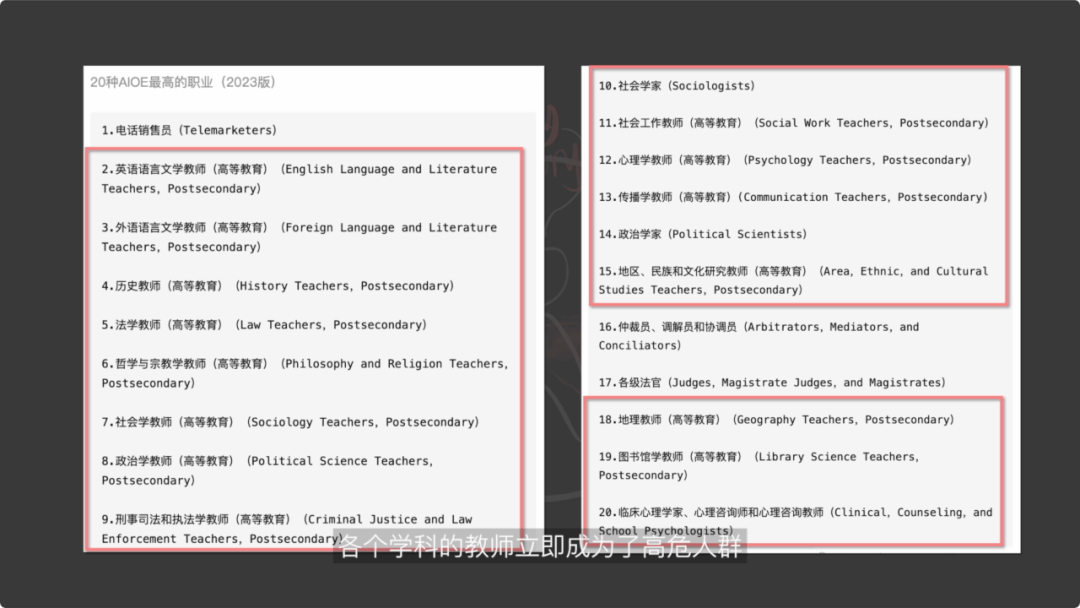1080x608 pixels.
Task: Click item 5 Law Teachers, Postsecondary
Action: (x=263, y=325)
